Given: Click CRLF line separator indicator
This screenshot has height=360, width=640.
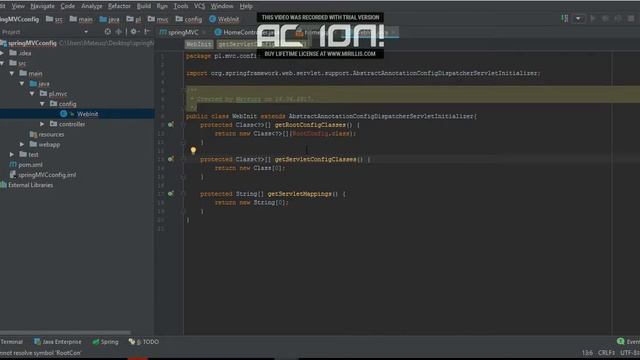Looking at the screenshot, I should click(x=606, y=353).
